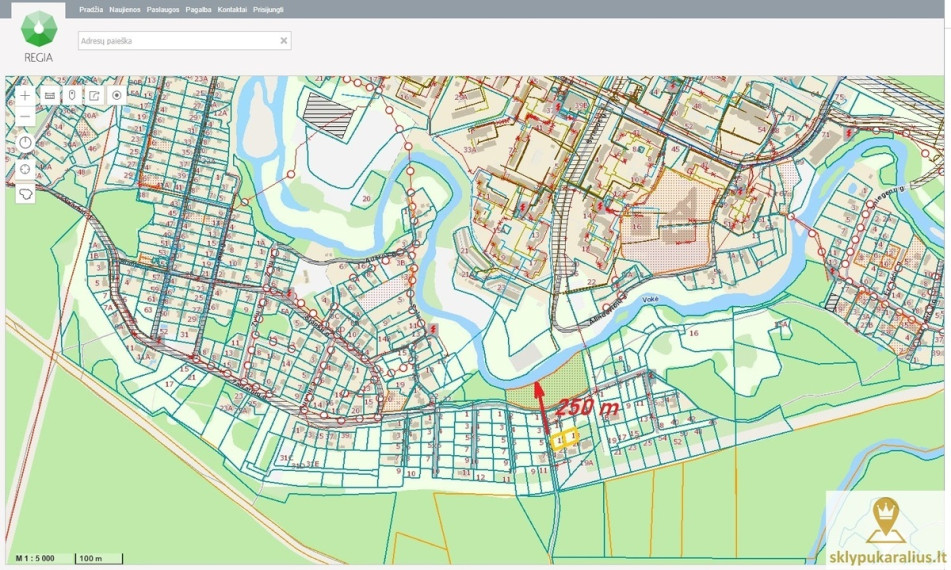Viewport: 951px width, 570px height.
Task: Open the Kontaktai page link
Action: tap(232, 10)
